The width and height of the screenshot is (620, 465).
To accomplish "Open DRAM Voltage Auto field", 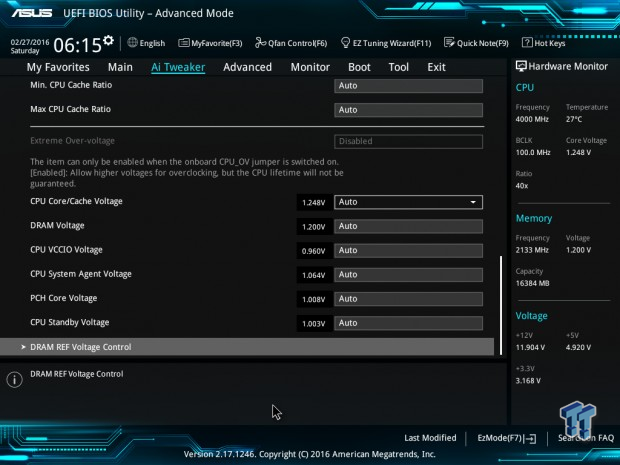I will coord(408,226).
